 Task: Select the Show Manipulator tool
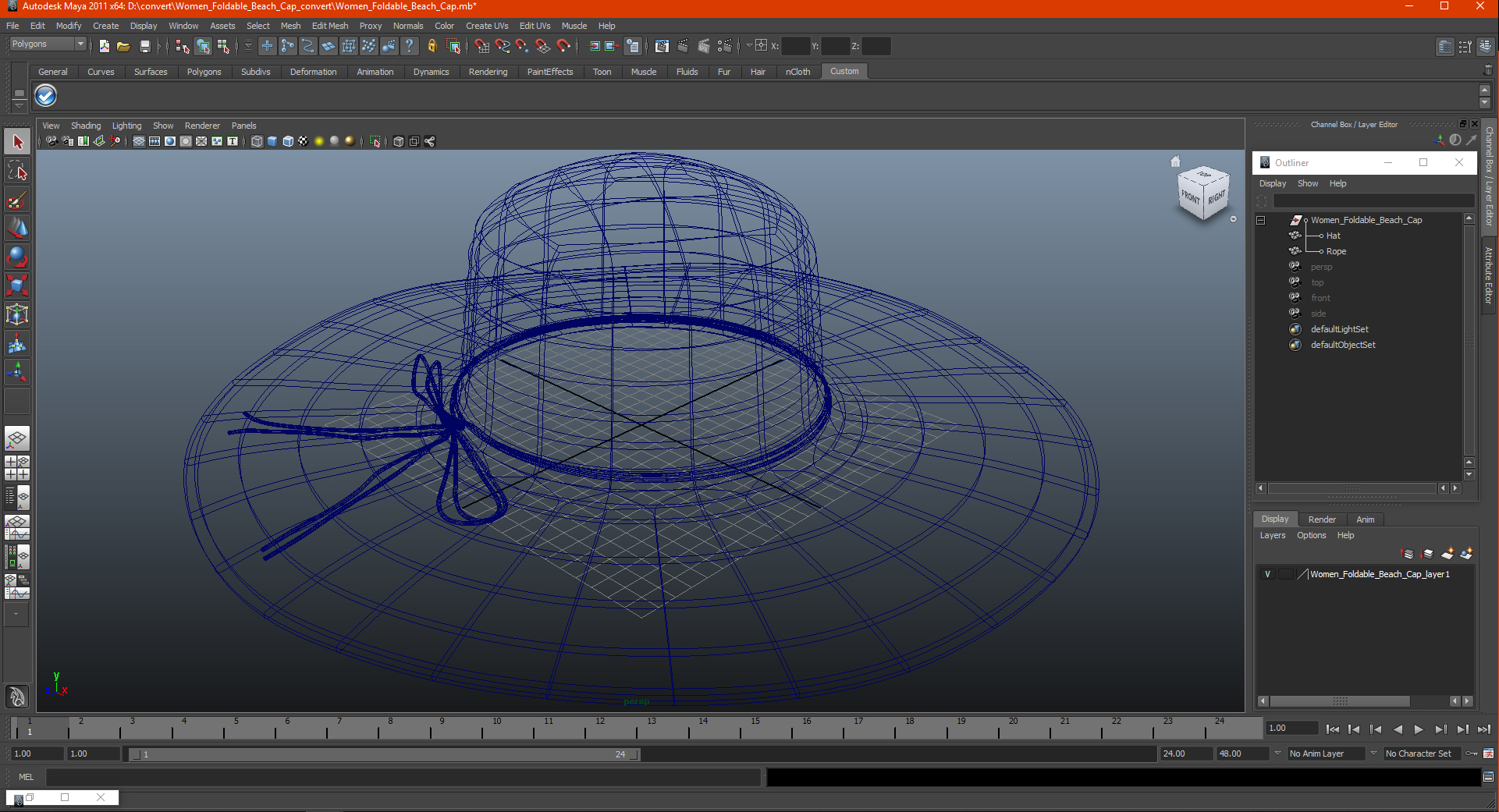coord(17,372)
